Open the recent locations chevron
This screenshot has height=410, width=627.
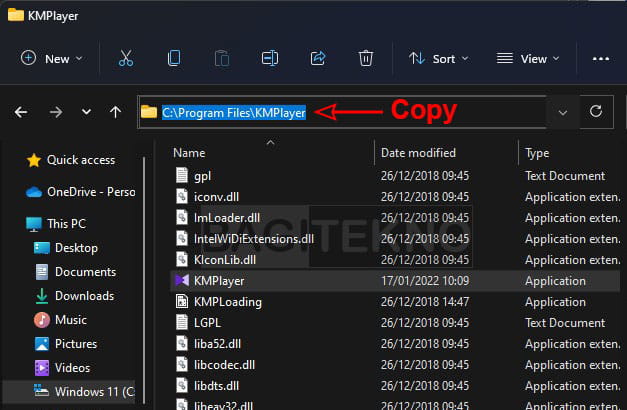(86, 112)
